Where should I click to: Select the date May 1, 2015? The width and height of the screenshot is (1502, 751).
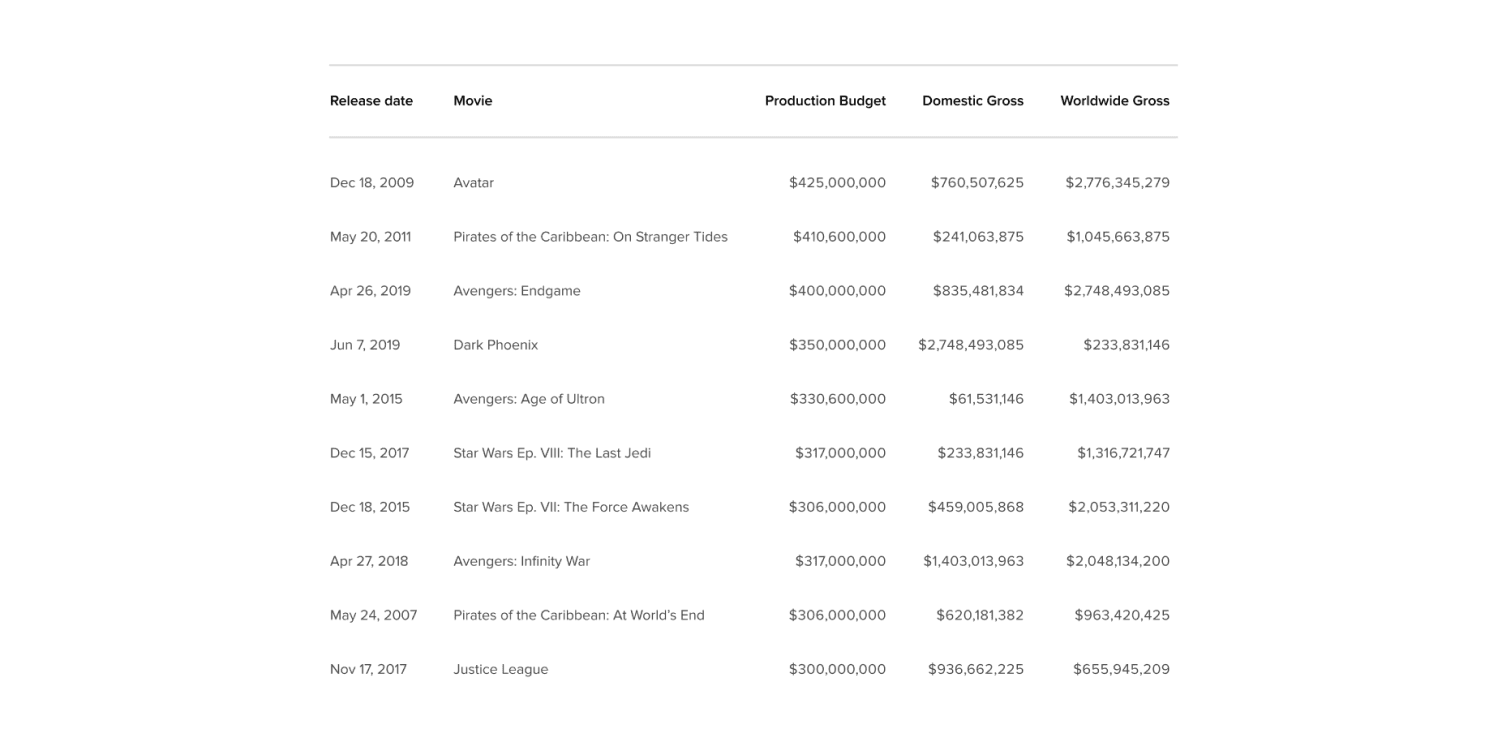click(x=366, y=399)
